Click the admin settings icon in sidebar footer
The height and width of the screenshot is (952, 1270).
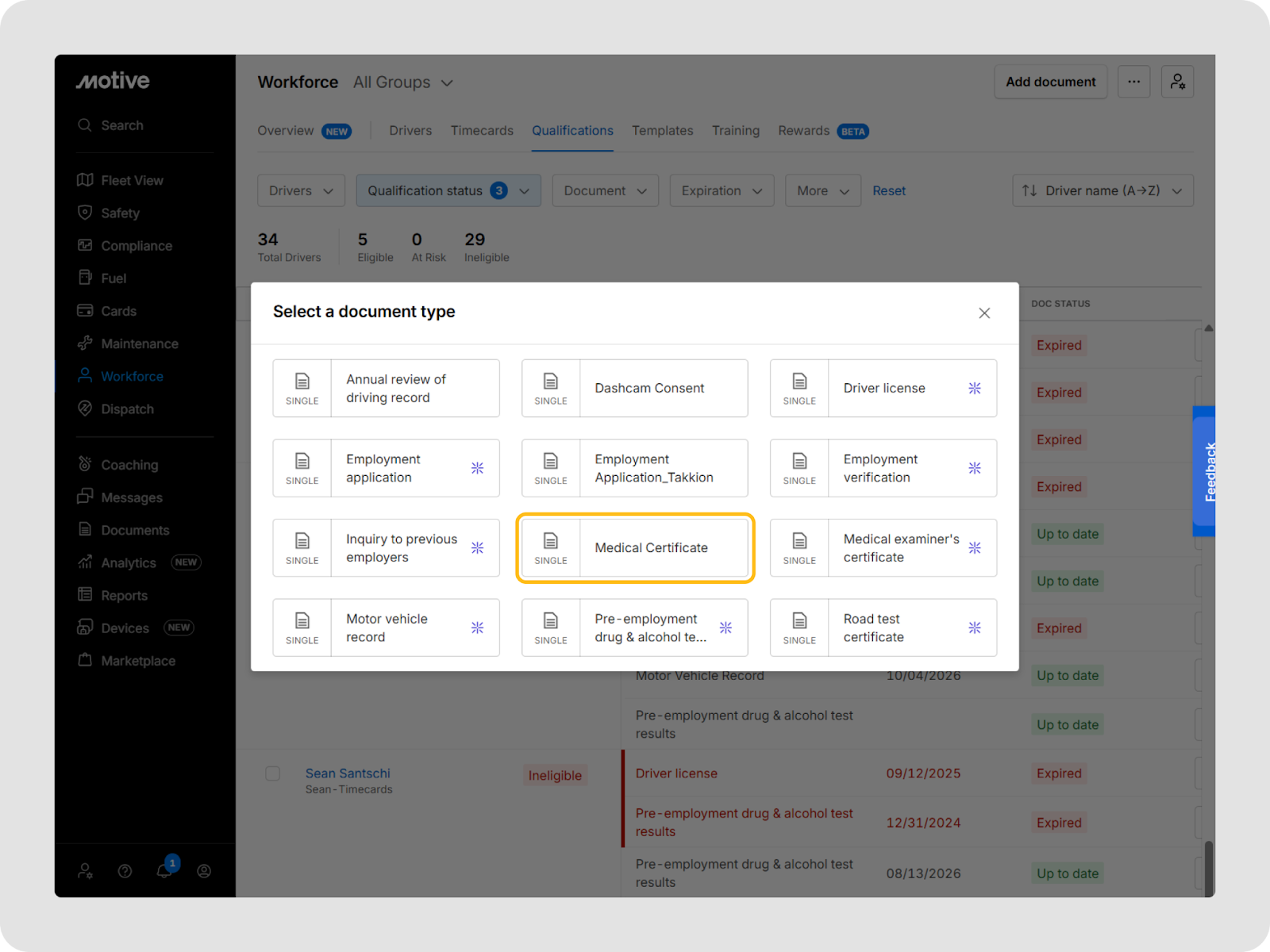[x=85, y=871]
